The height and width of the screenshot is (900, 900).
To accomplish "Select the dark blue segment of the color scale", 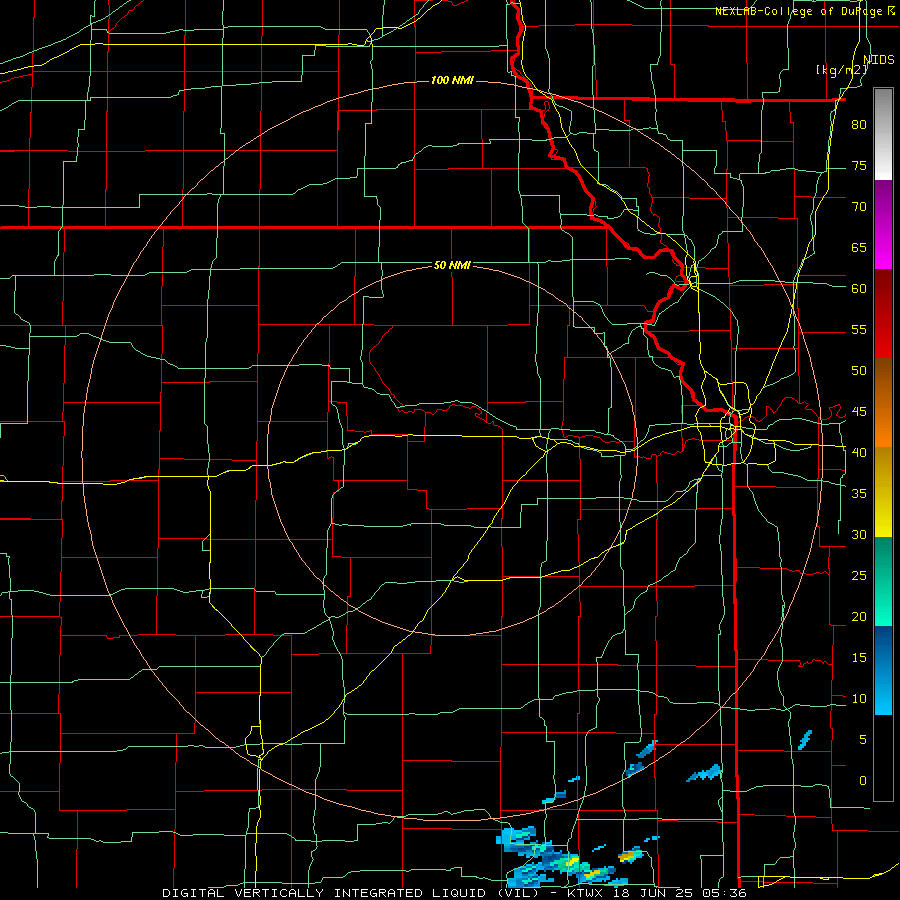I will coord(883,648).
